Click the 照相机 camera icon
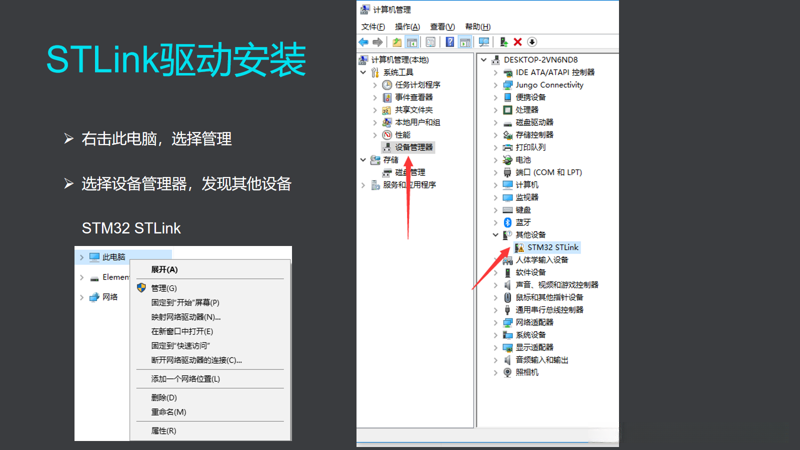 point(508,372)
